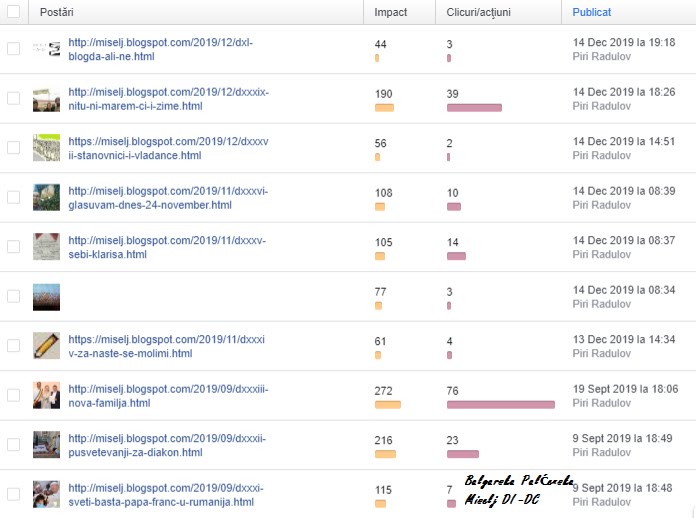Screen dimensions: 696x518
Task: Select checkbox of nitu-ni-marem-ci-i-zime post
Action: [14, 98]
